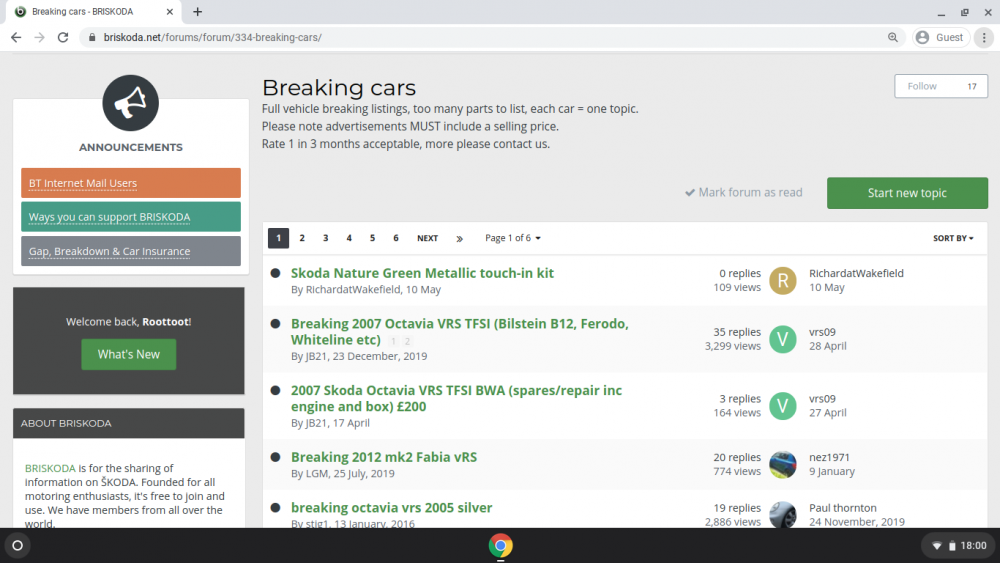Viewport: 1000px width, 563px height.
Task: Go to page 1 of Bilstein topic
Action: [393, 341]
